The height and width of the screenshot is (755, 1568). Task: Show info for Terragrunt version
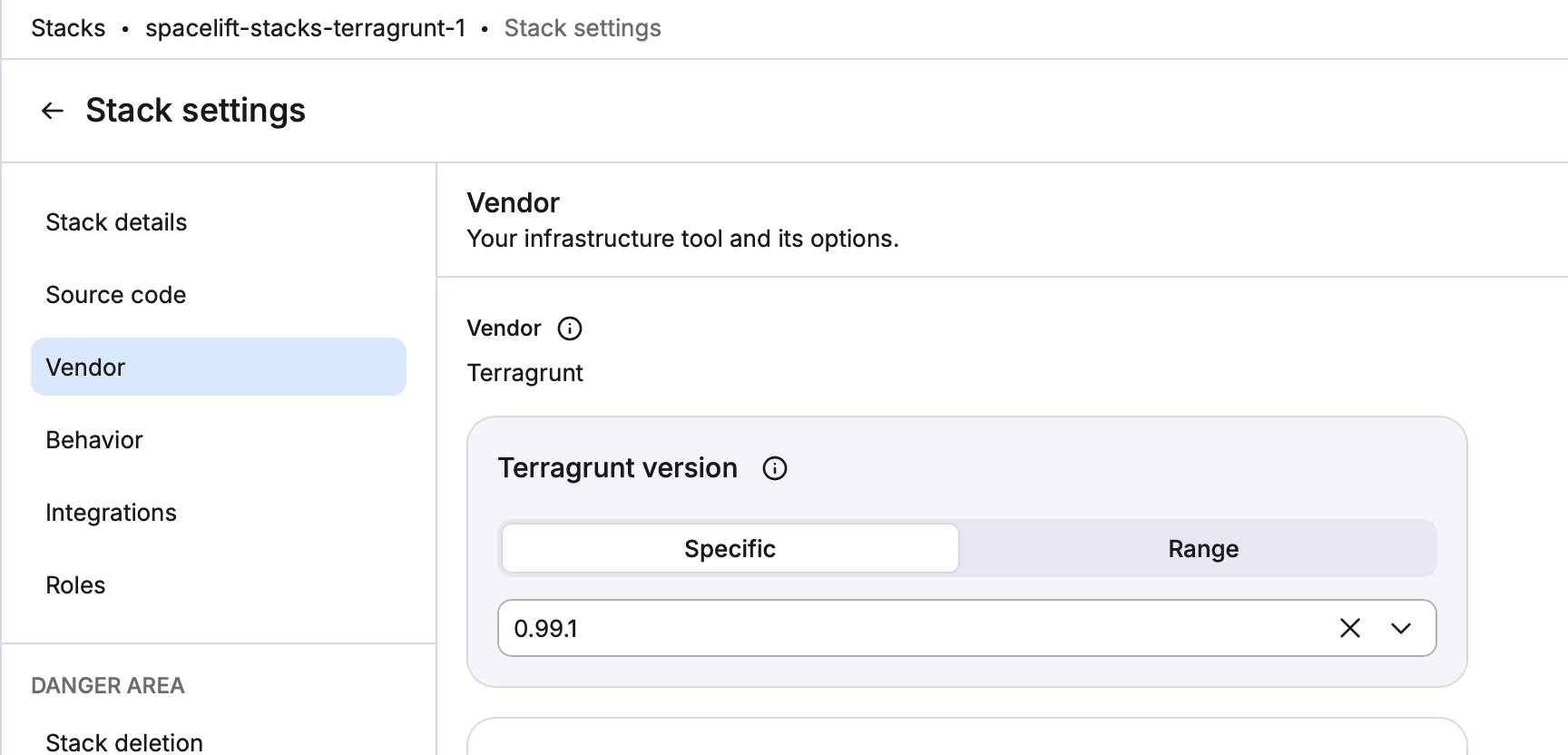coord(775,468)
